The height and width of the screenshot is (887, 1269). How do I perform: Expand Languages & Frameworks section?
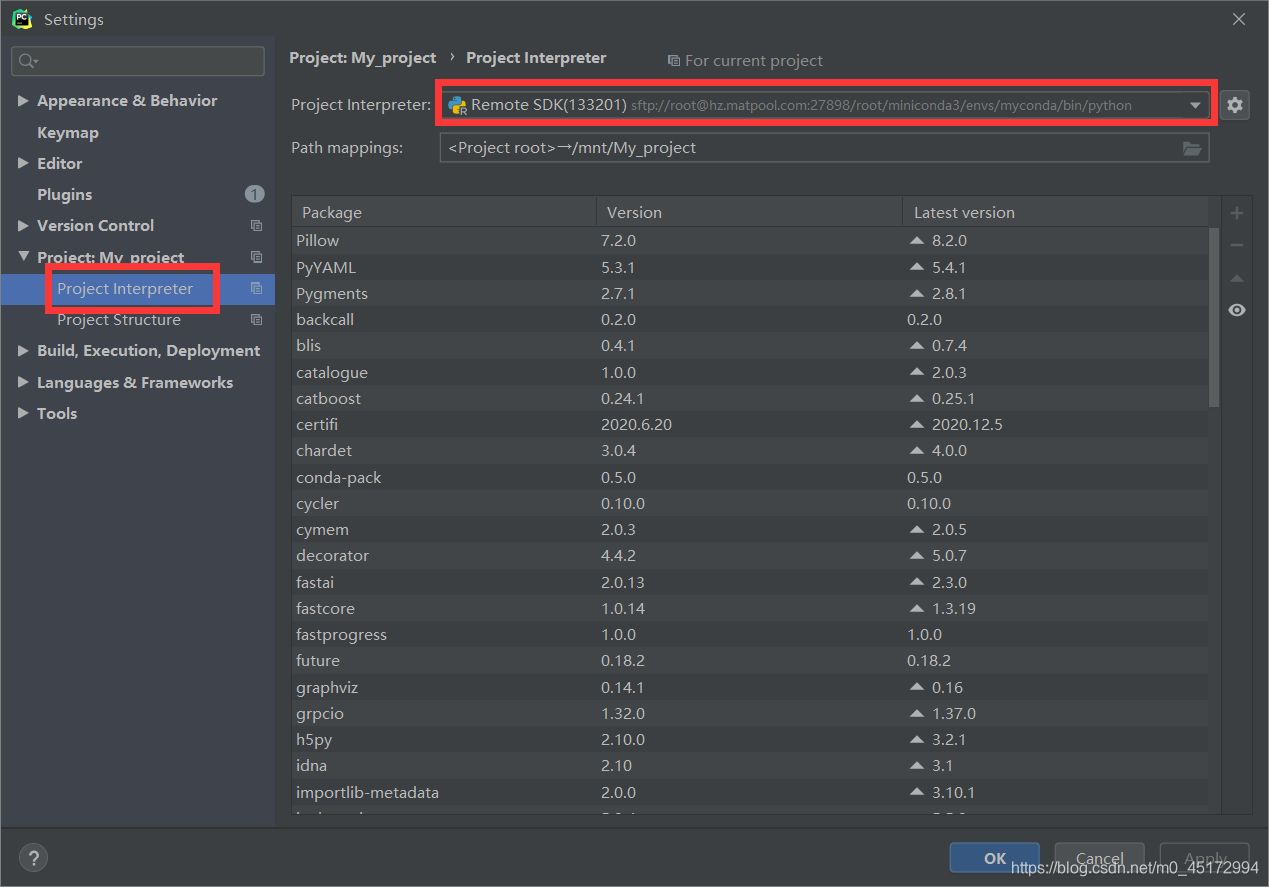(x=23, y=382)
